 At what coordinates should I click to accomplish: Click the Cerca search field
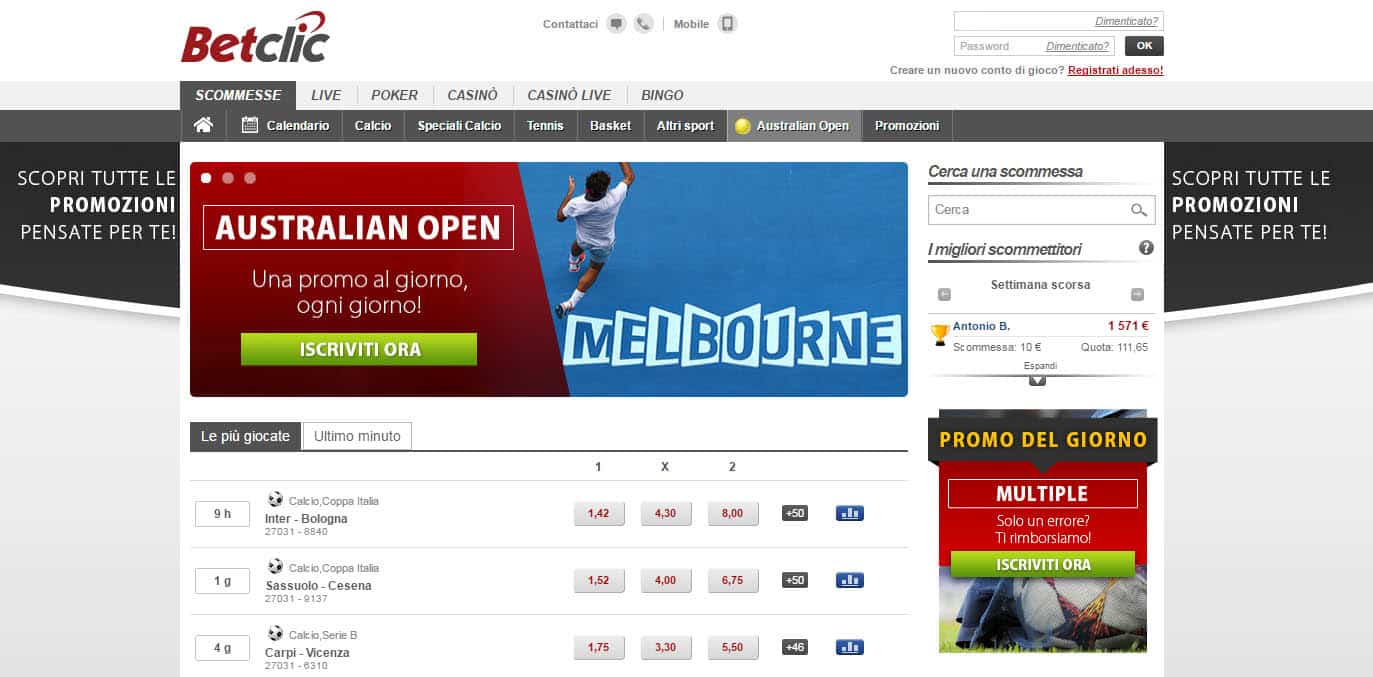coord(1041,210)
